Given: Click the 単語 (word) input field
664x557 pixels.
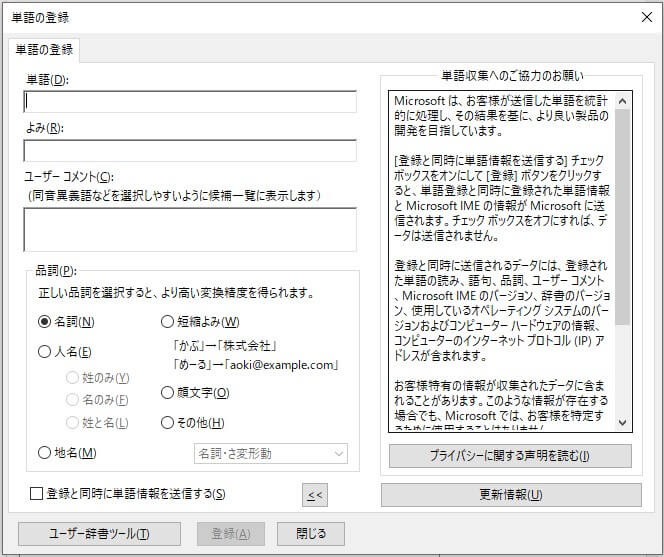Looking at the screenshot, I should click(x=190, y=102).
